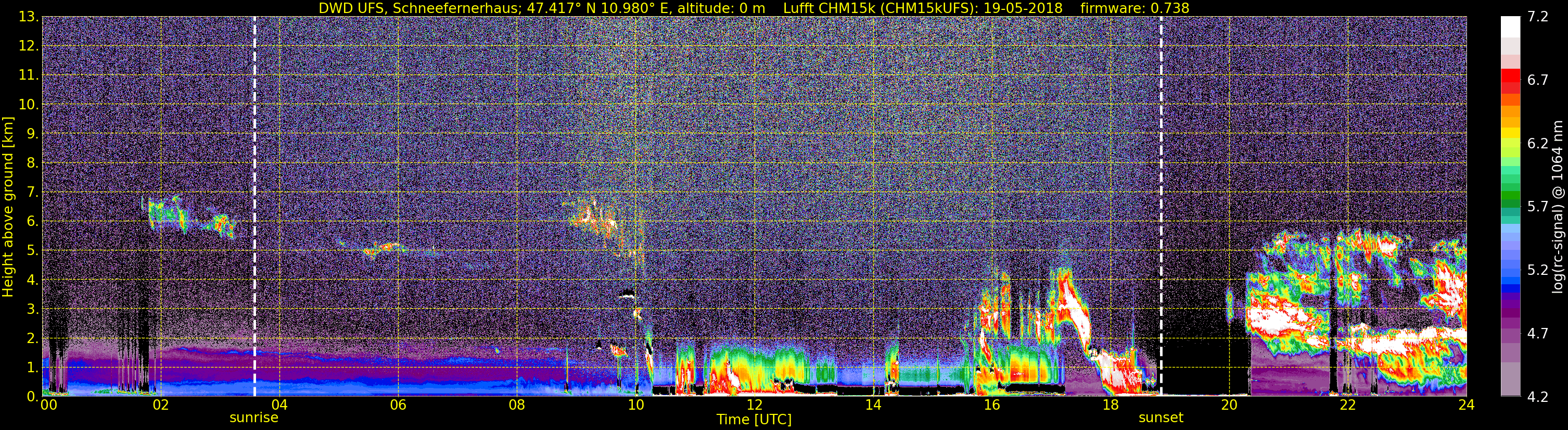Click the date "19-05-2018" in the title
Screen dimensions: 1568x430
point(1023,8)
